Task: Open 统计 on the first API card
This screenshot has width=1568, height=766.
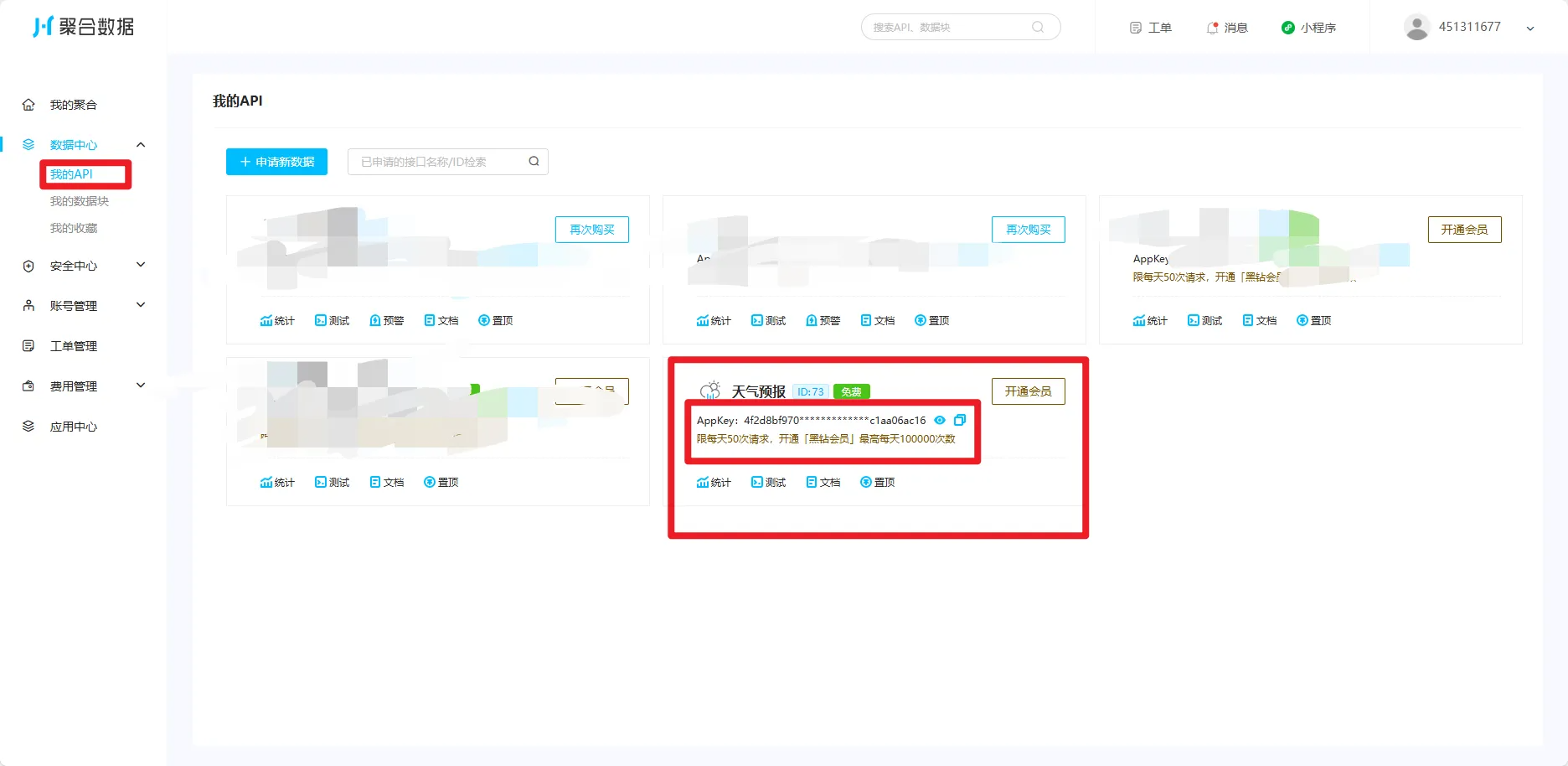Action: point(277,320)
